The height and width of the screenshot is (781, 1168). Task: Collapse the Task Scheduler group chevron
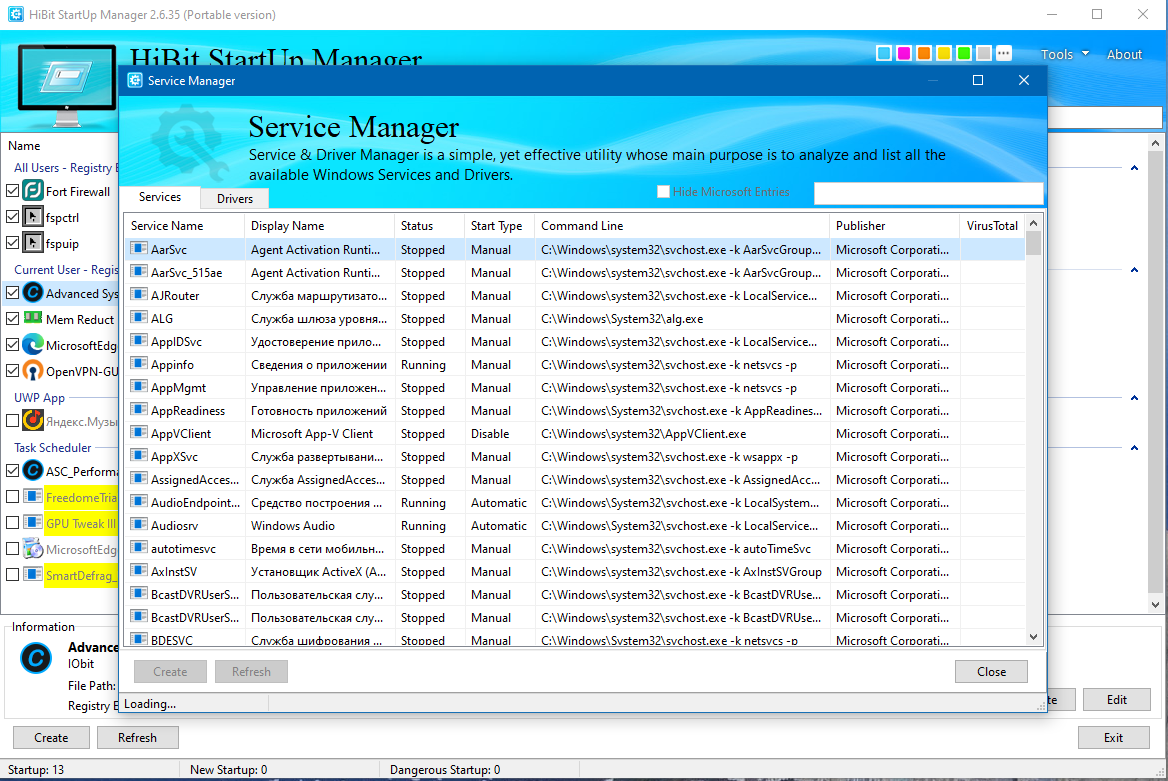[x=1134, y=448]
